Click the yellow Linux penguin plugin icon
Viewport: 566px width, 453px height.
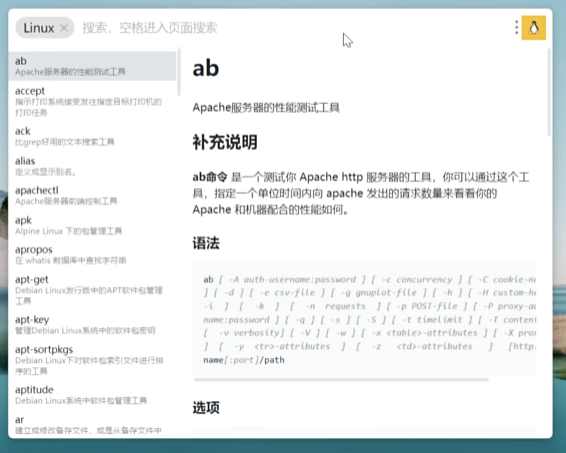(534, 28)
